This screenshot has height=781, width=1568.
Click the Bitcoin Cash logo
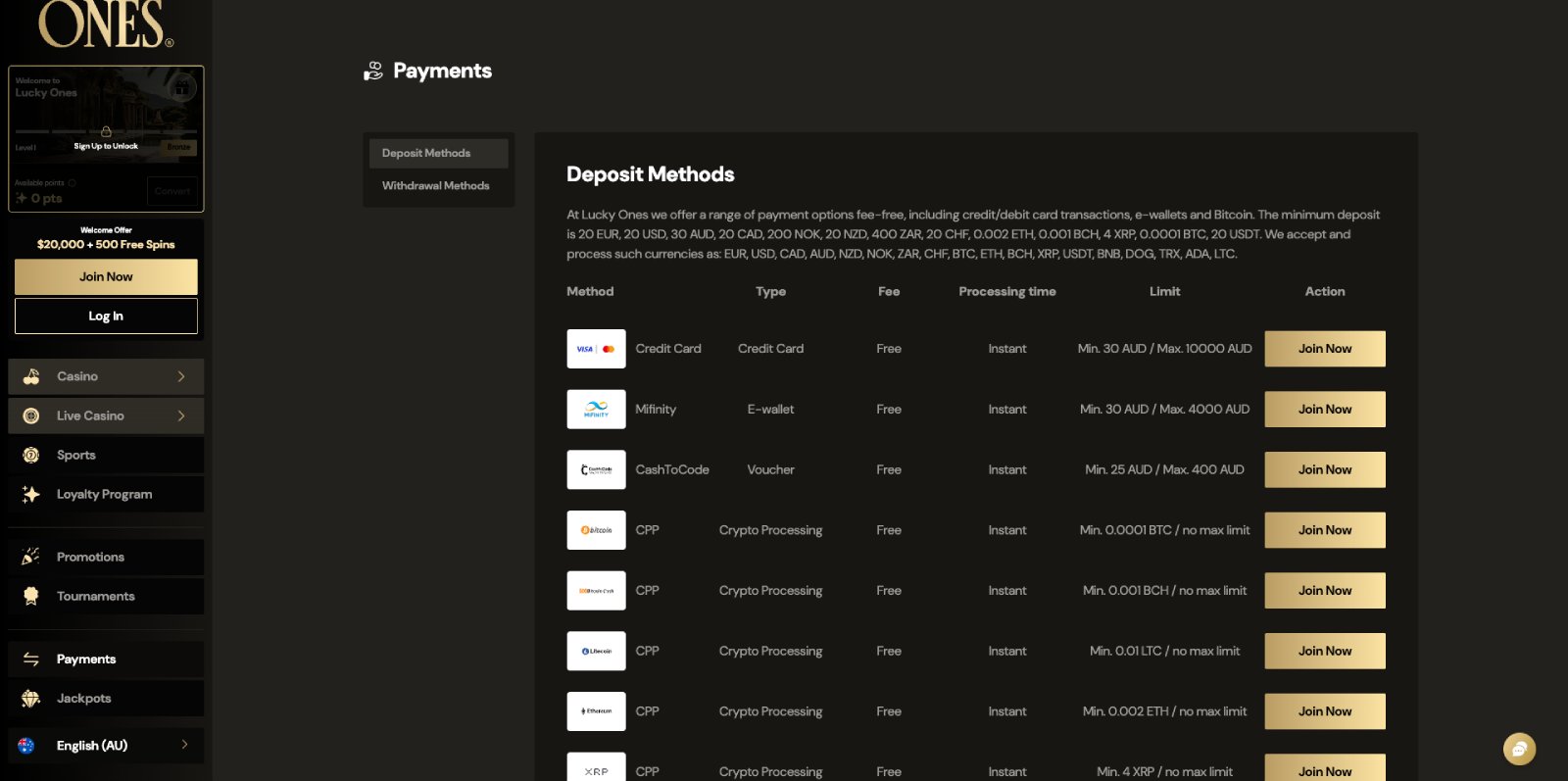tap(596, 591)
